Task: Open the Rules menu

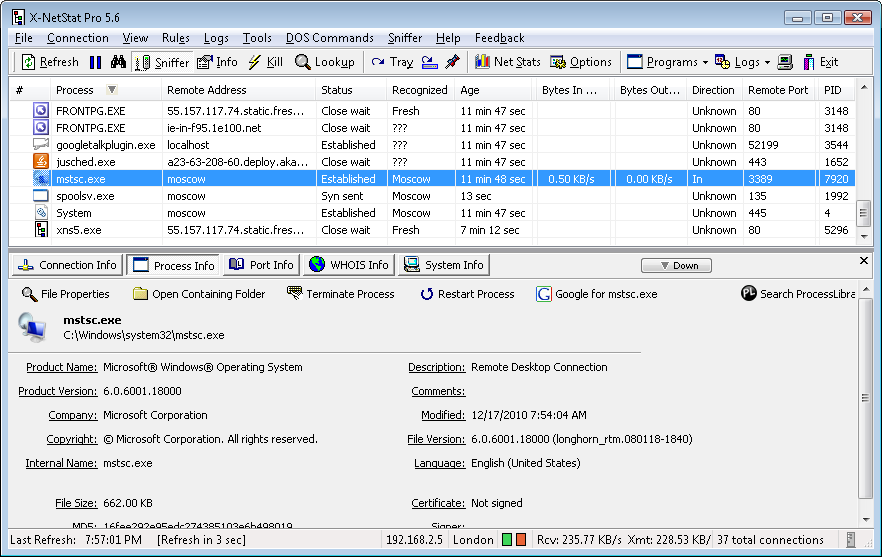Action: click(176, 38)
